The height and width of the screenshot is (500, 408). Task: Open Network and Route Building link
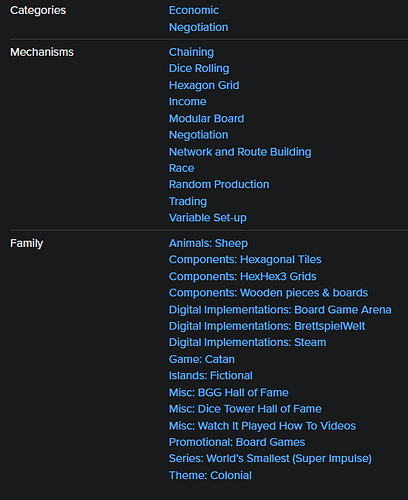click(240, 152)
